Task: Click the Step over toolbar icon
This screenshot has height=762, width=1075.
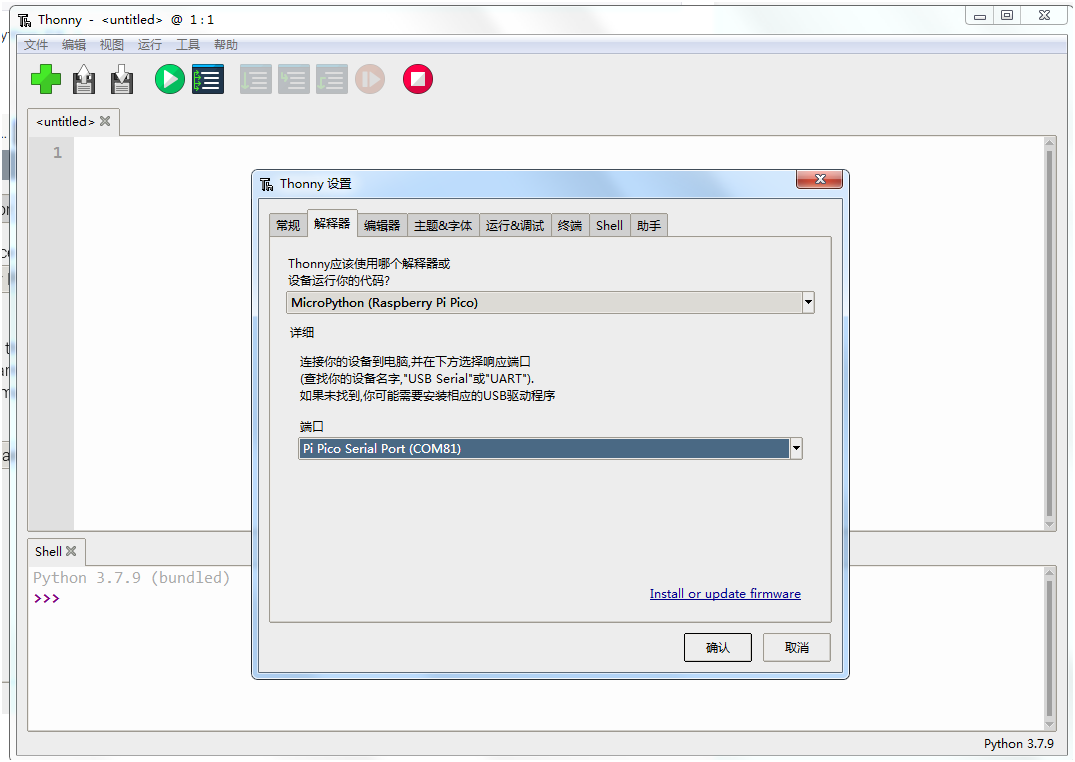Action: point(256,79)
